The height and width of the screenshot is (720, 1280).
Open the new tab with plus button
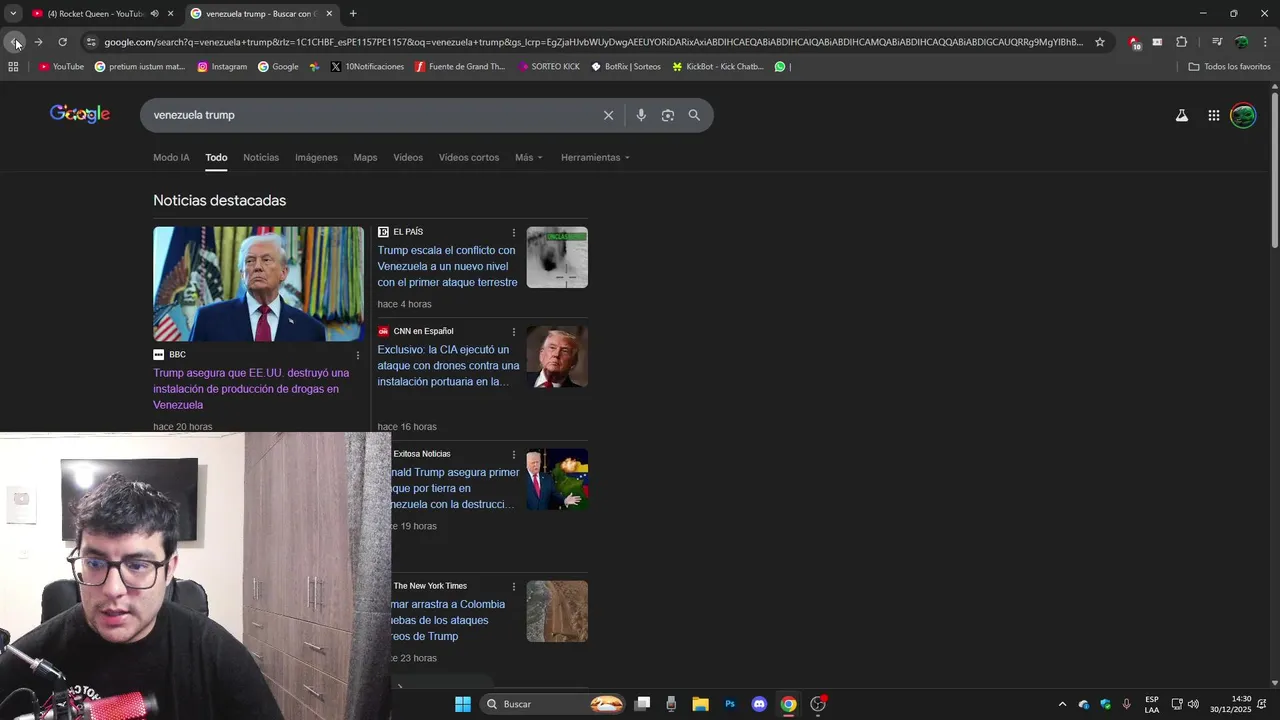click(x=353, y=14)
